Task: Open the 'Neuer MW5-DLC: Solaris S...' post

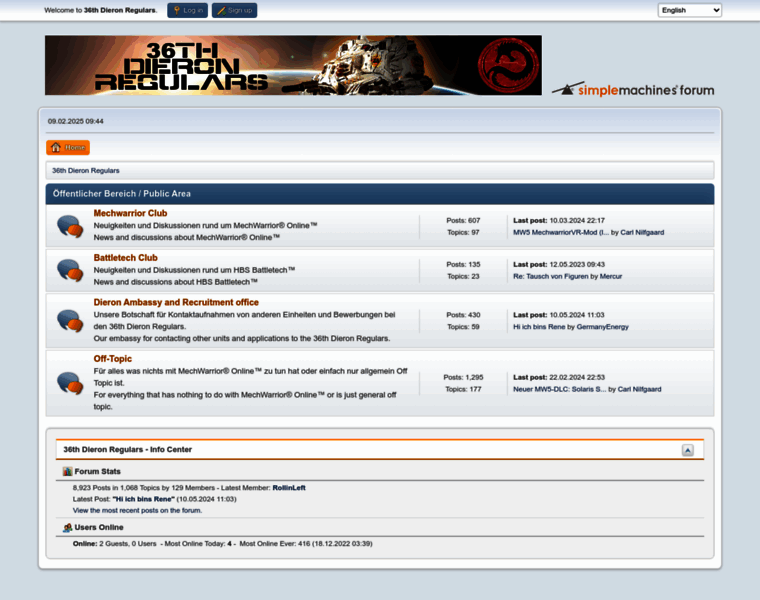Action: (x=559, y=389)
